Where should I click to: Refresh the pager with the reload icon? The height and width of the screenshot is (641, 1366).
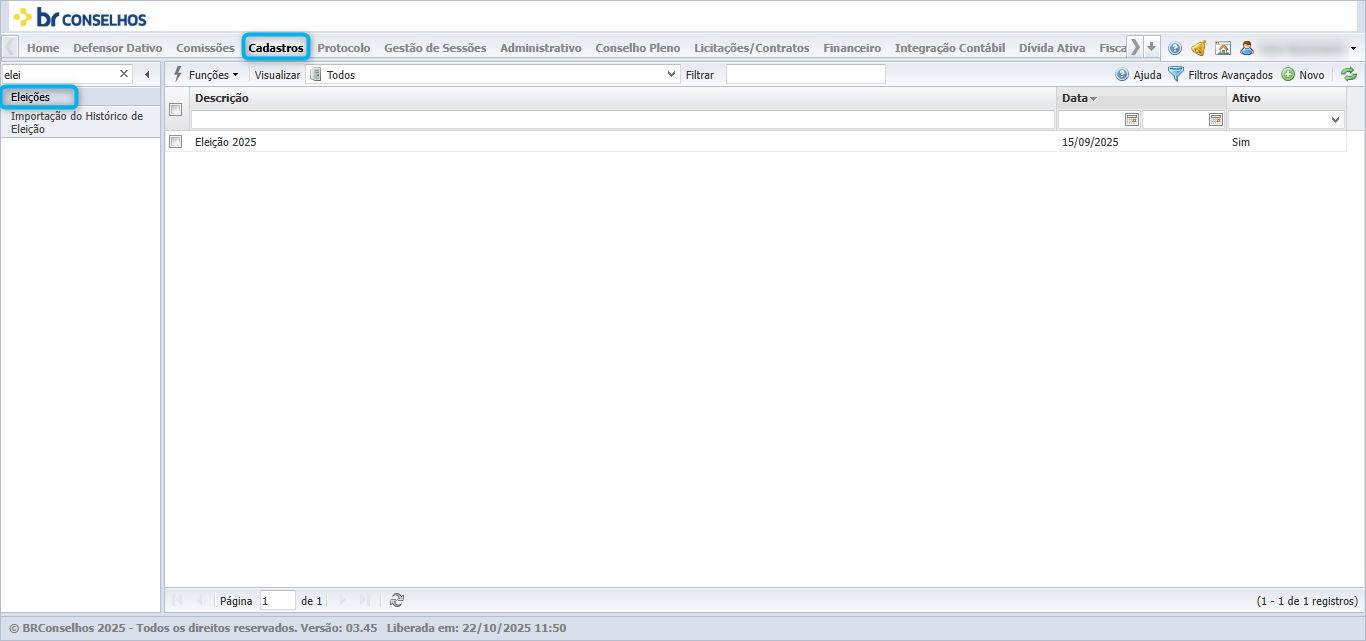pyautogui.click(x=397, y=600)
